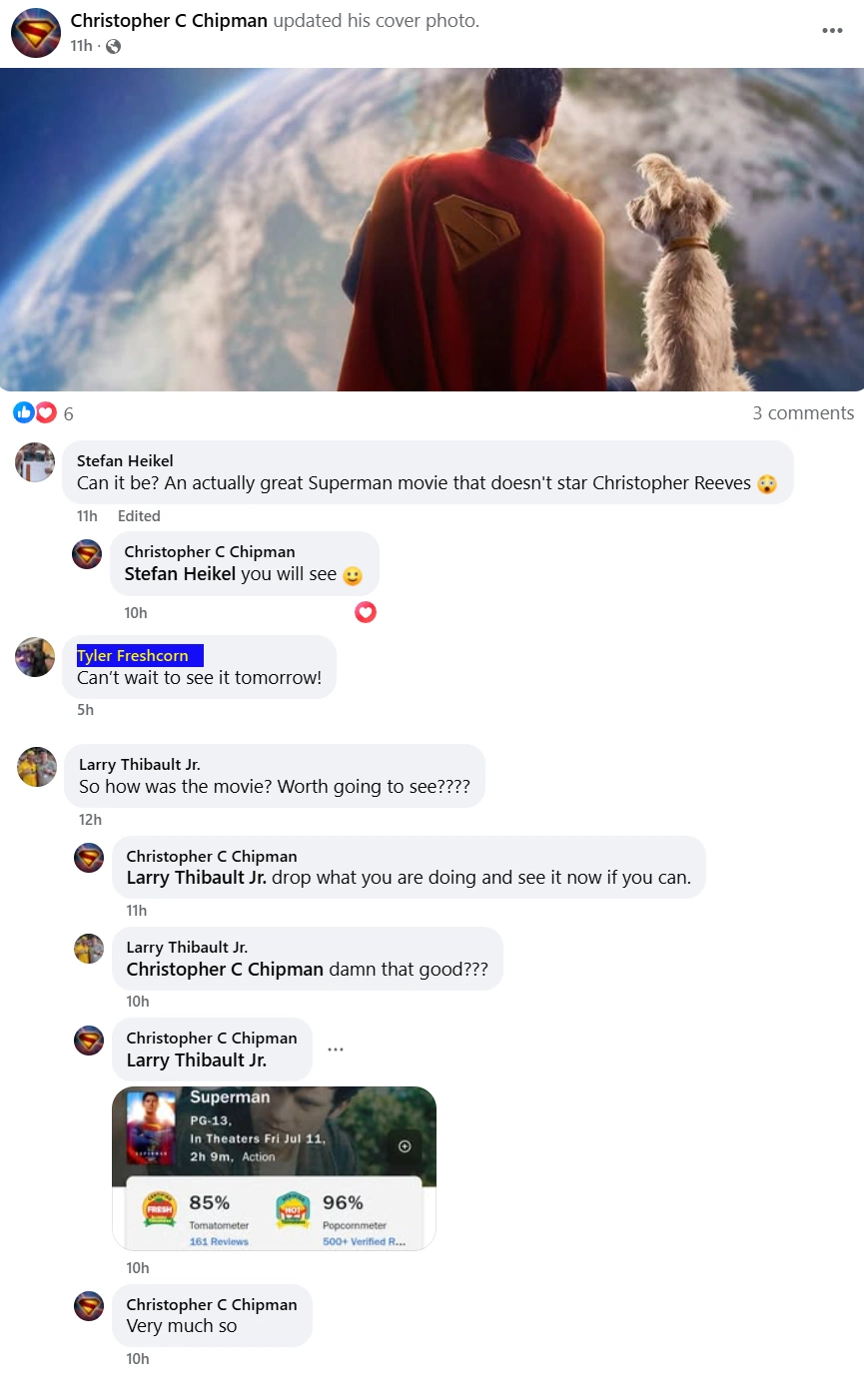Show the 3 comments list
This screenshot has width=864, height=1400.
[803, 413]
